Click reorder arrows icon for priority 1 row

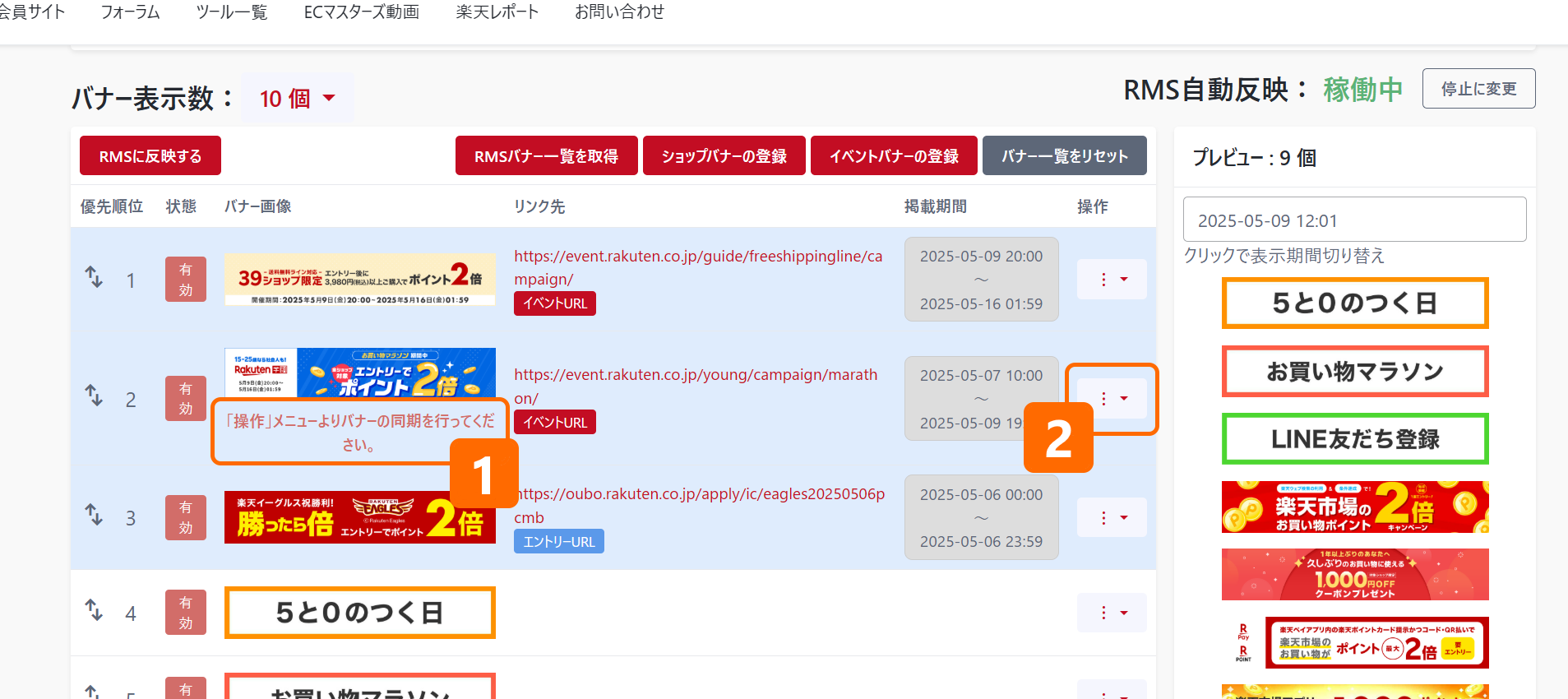click(x=94, y=277)
